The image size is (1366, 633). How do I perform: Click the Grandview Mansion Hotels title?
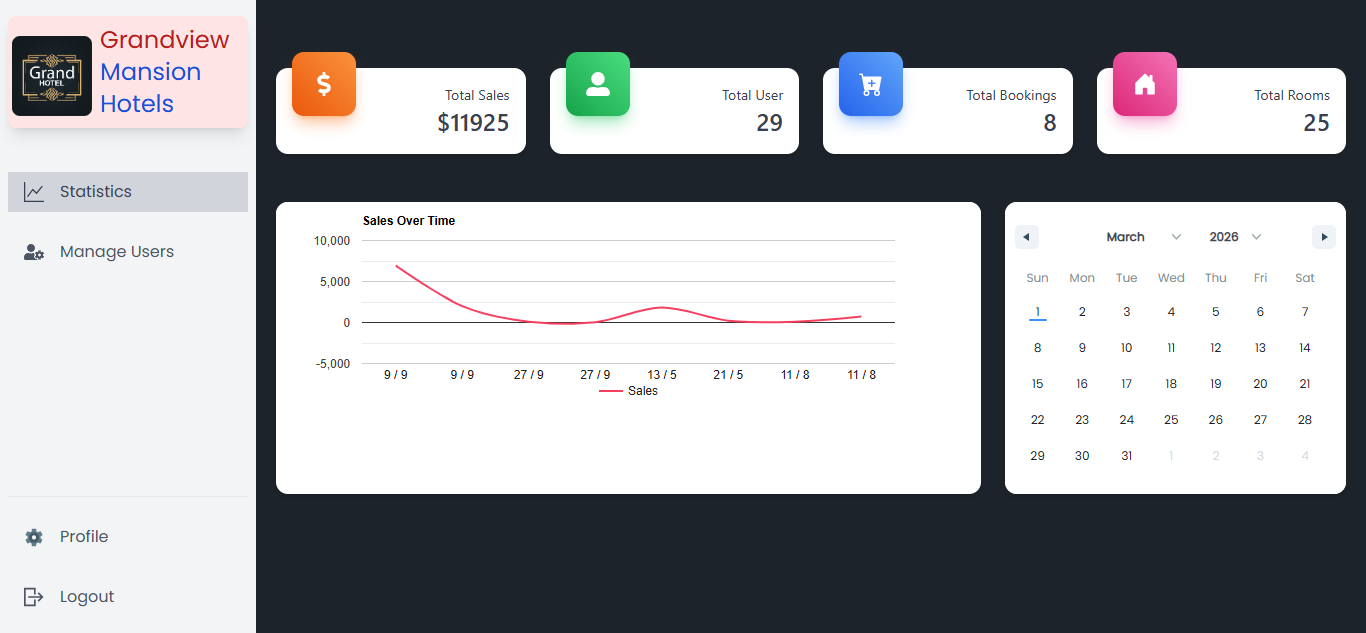pos(165,72)
